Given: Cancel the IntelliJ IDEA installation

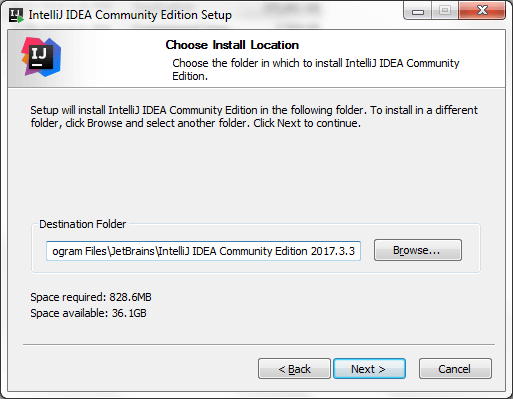Looking at the screenshot, I should coord(455,369).
